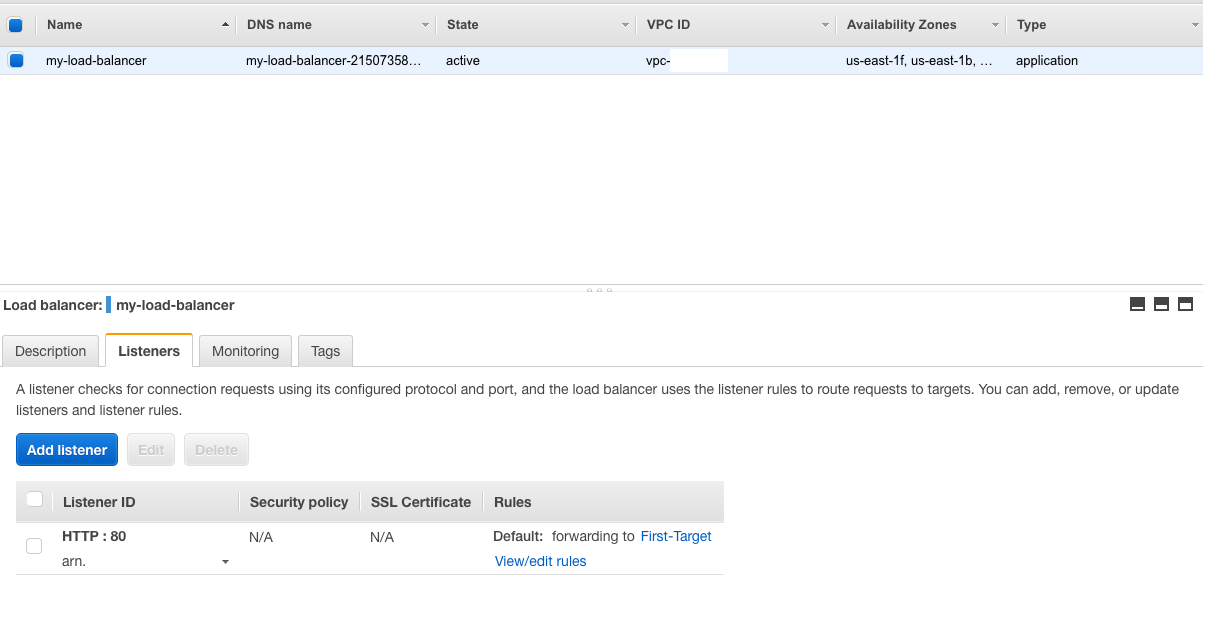The height and width of the screenshot is (617, 1217).
Task: Click the middle split-pane layout icon
Action: [1161, 305]
